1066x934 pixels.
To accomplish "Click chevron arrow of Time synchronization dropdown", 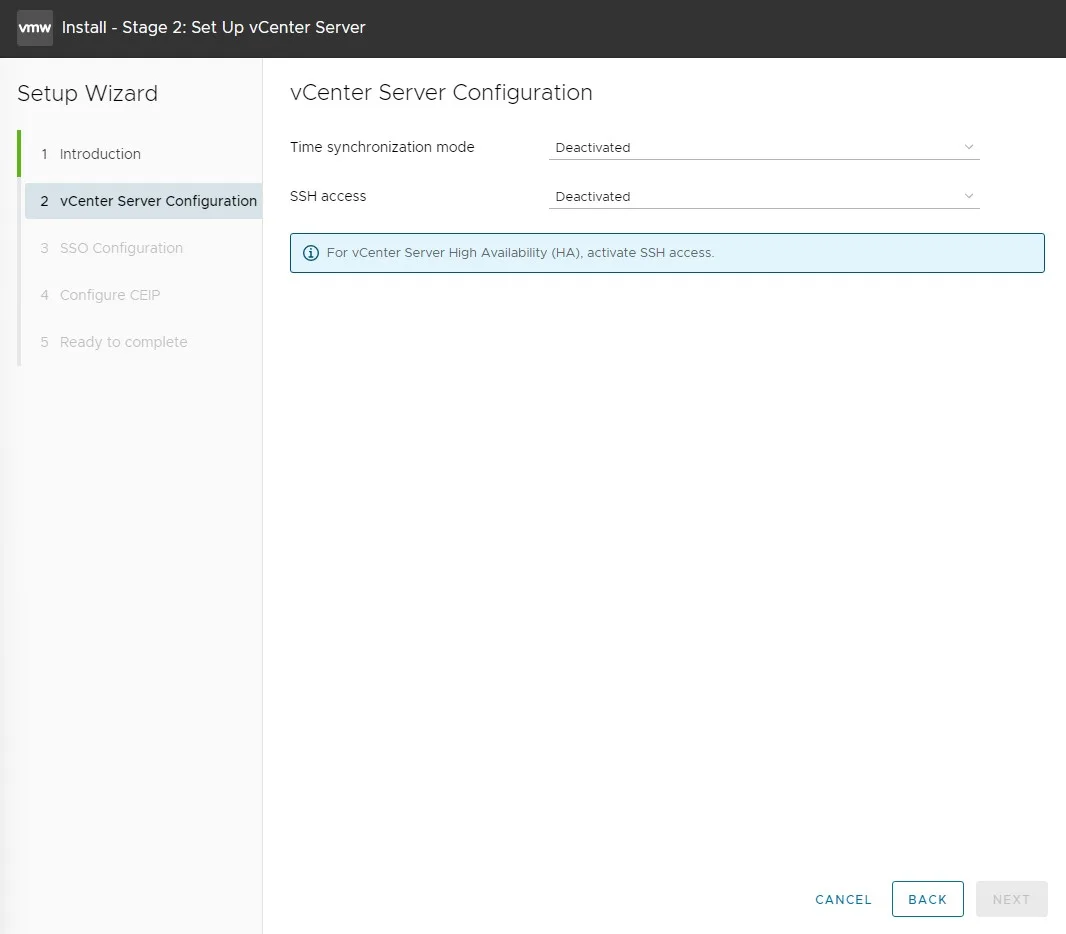I will click(x=968, y=147).
